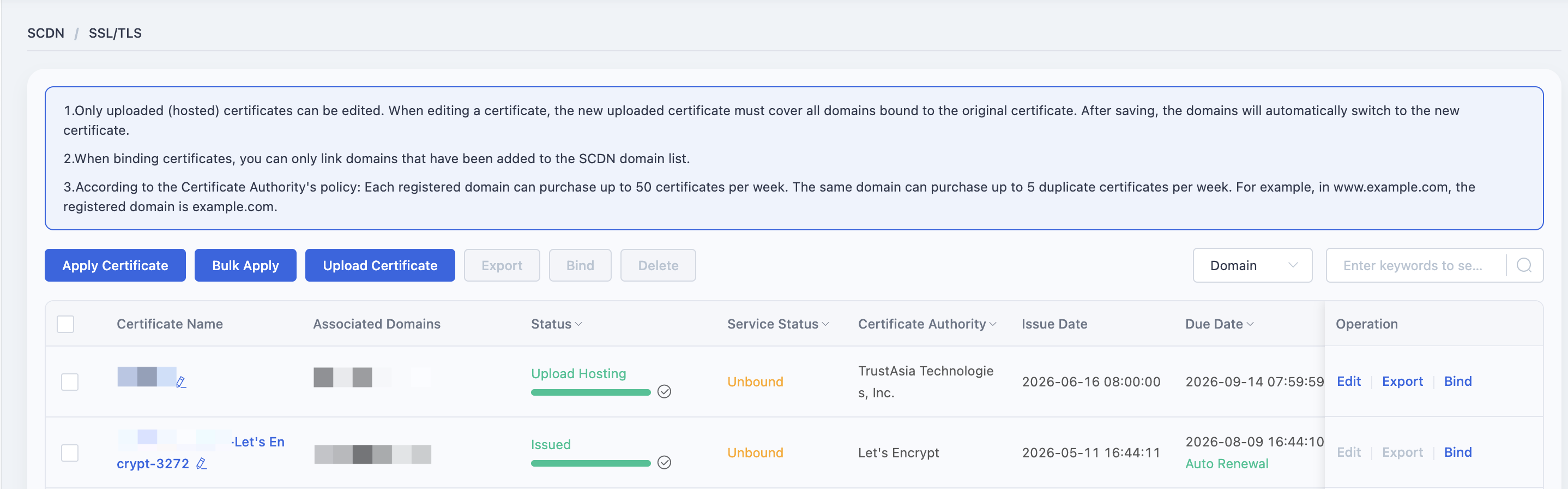Click the Auto Renewal label
The image size is (1568, 489).
pyautogui.click(x=1227, y=463)
